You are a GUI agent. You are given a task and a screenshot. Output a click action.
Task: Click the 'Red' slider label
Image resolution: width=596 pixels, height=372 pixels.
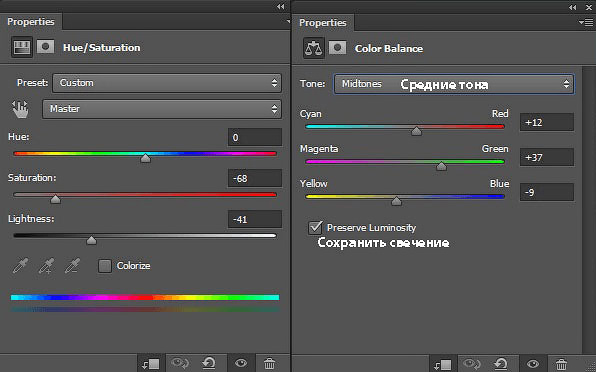click(x=500, y=114)
